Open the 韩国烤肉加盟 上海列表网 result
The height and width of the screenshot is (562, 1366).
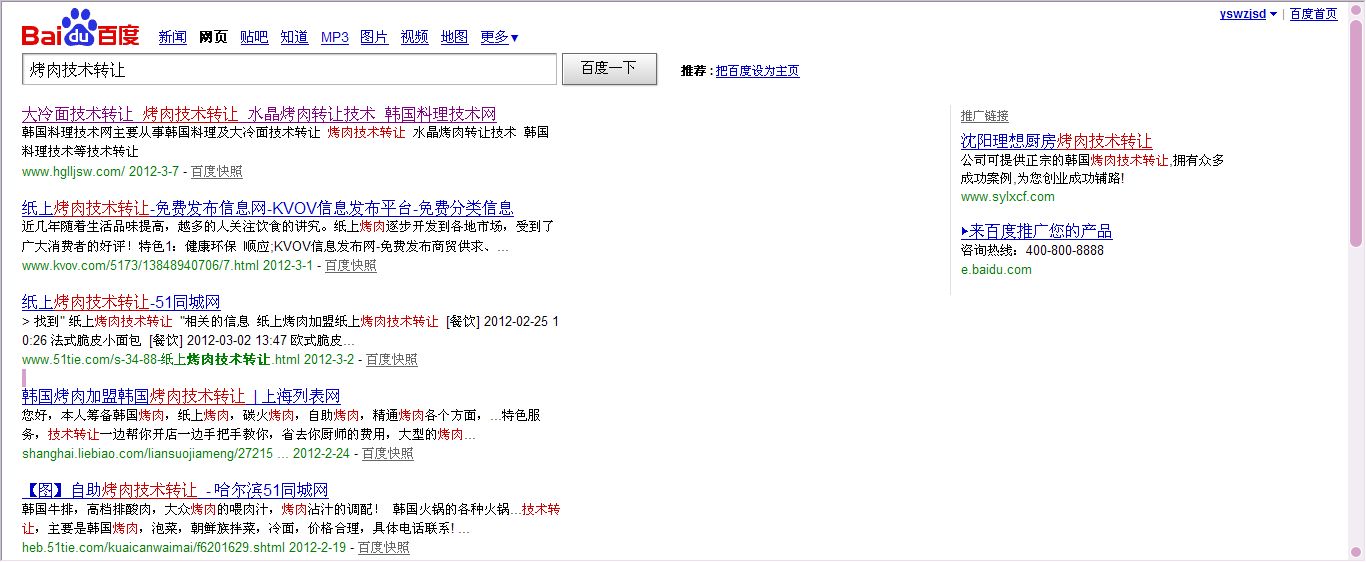(181, 396)
